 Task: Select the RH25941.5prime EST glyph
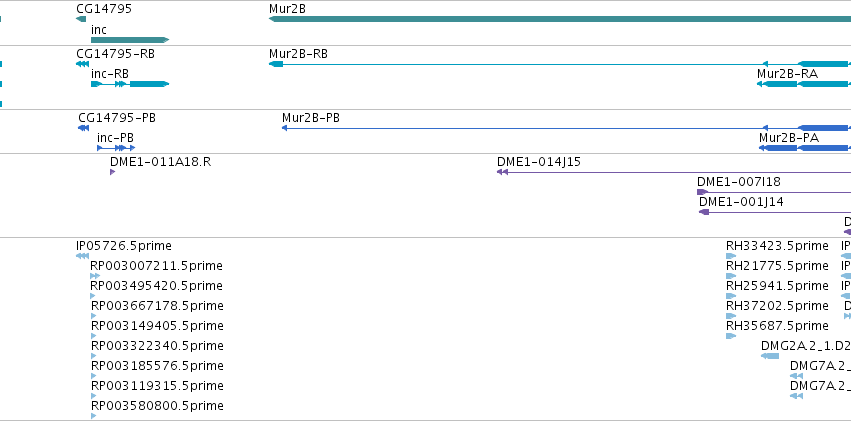point(731,296)
